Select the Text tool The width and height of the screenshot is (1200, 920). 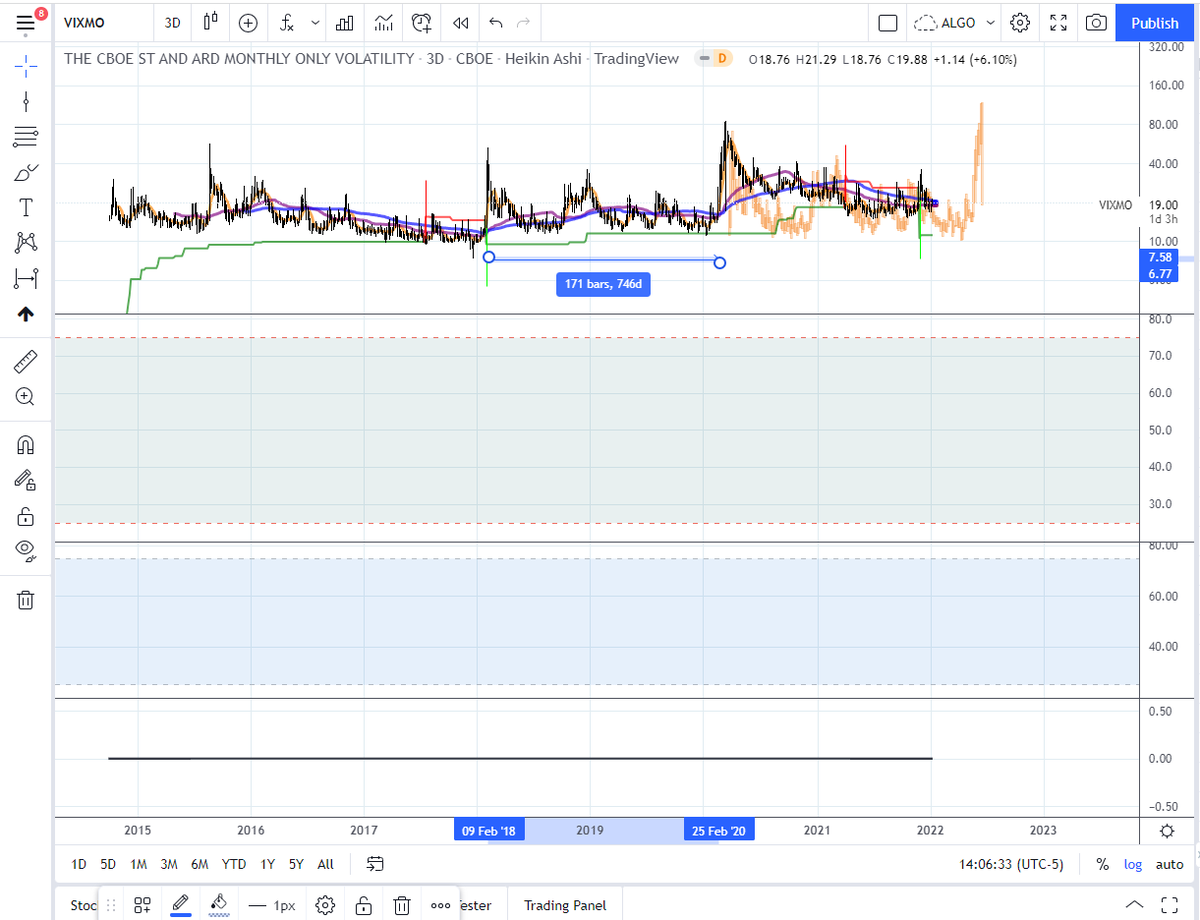coord(26,207)
